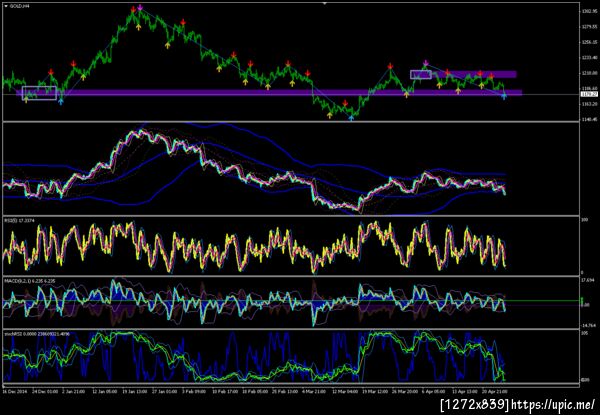Click time axis label 20 Apr 21:00
600x415 pixels.
pos(494,392)
